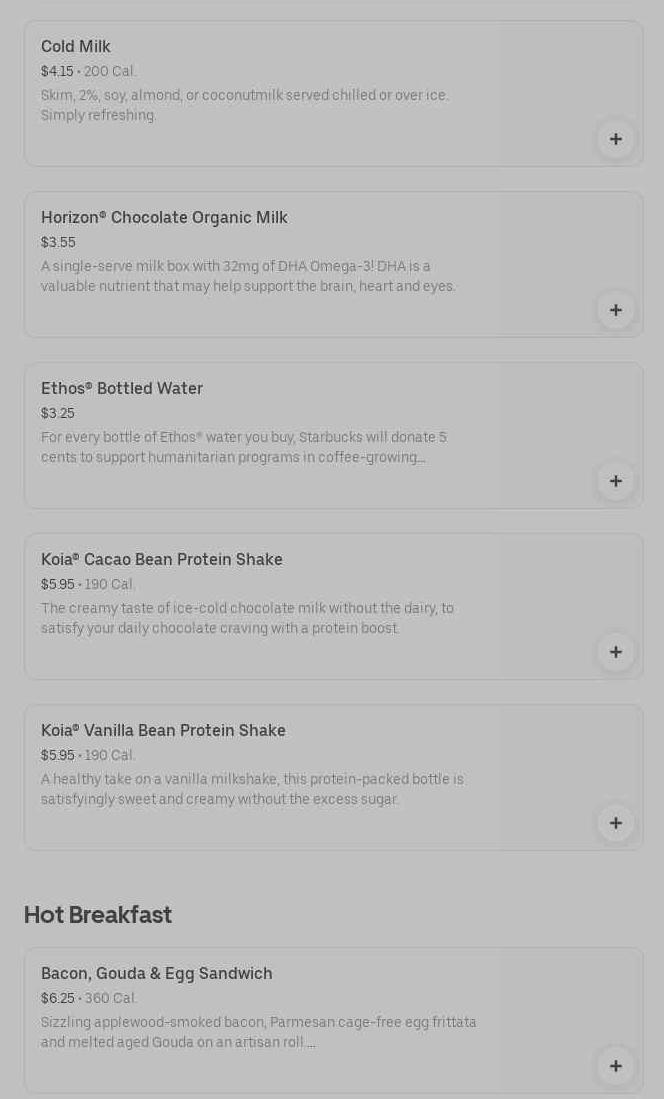Click the Hot Breakfast section heading
Screen dimensions: 664x1099
(x=98, y=915)
